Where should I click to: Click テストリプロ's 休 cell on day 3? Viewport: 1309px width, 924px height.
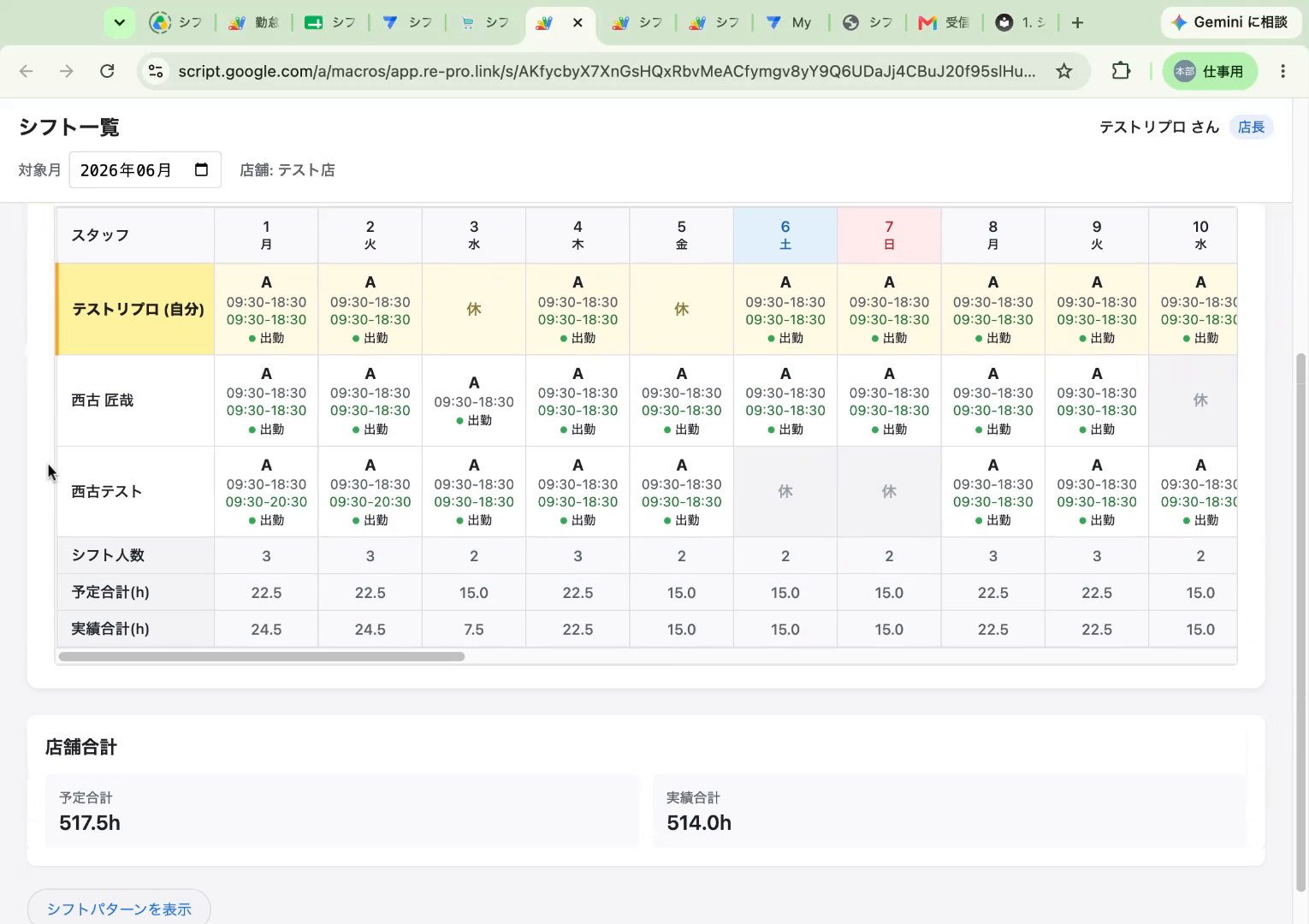pyautogui.click(x=474, y=310)
